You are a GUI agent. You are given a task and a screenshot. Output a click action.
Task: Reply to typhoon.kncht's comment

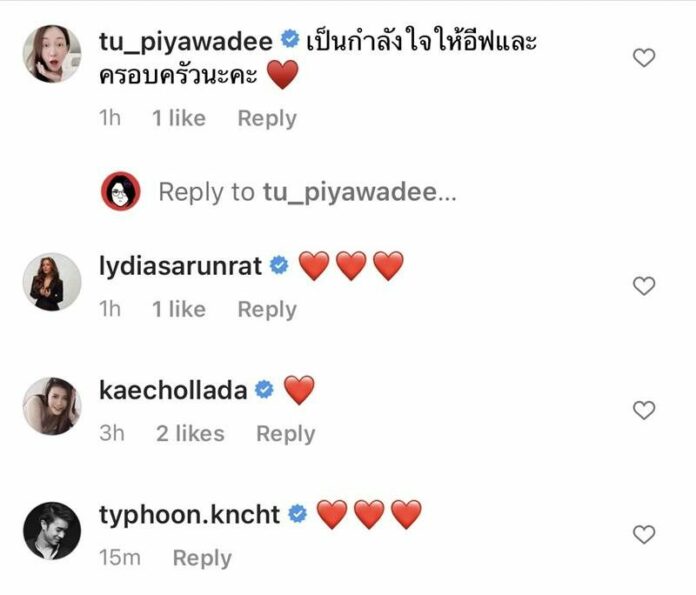pos(202,558)
